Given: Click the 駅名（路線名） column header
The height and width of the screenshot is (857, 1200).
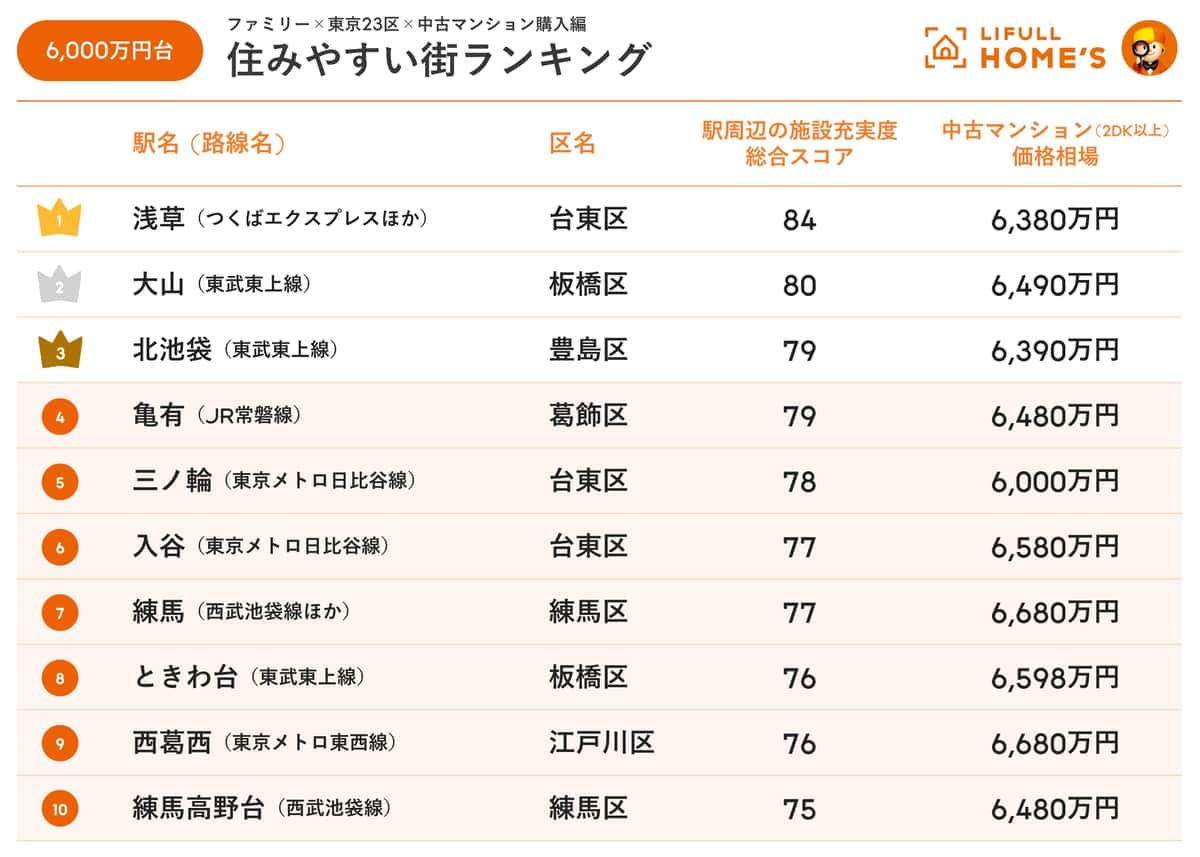Looking at the screenshot, I should pyautogui.click(x=209, y=143).
